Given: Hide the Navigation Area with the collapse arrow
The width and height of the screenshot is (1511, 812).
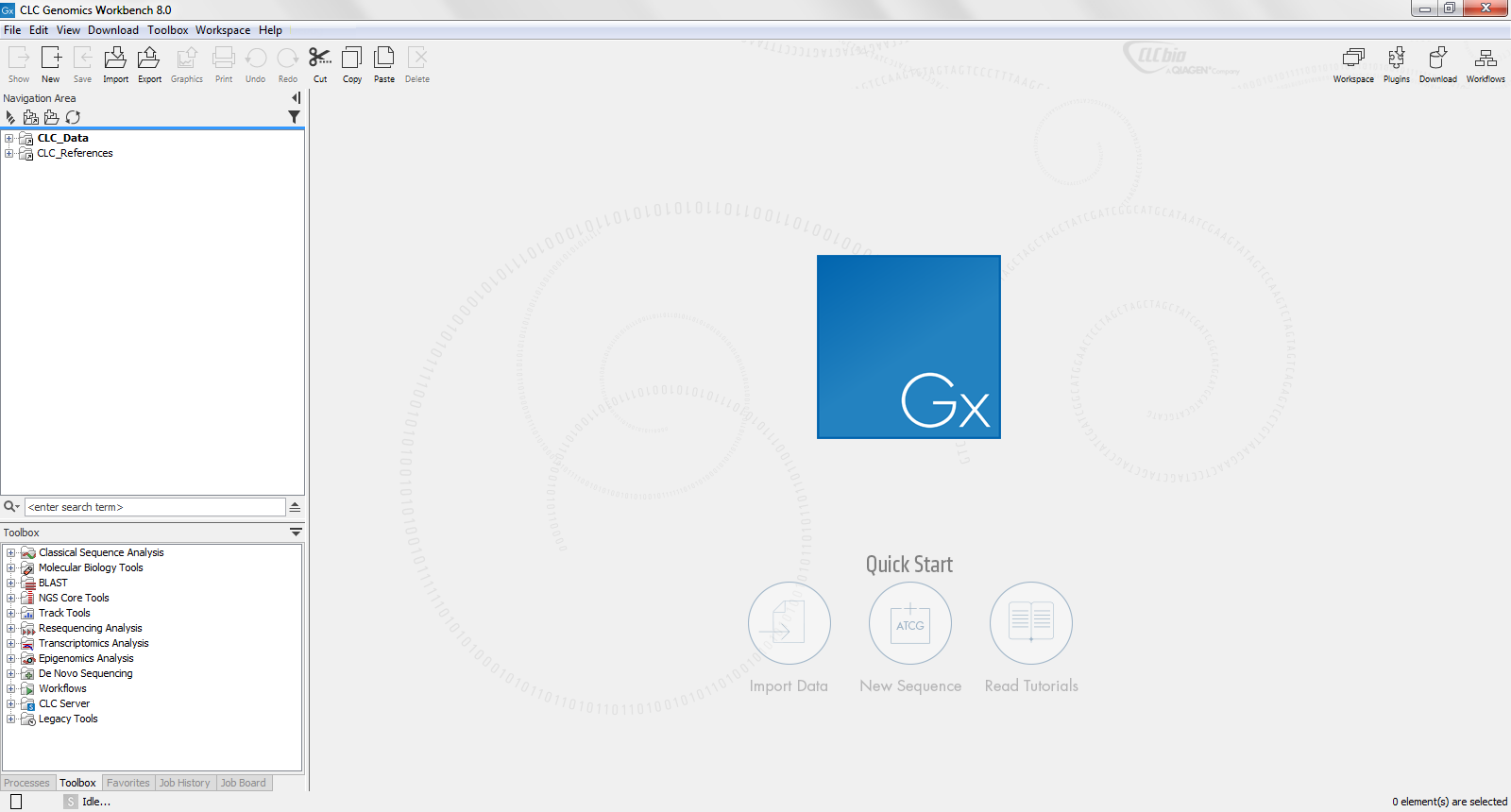Looking at the screenshot, I should click(296, 98).
